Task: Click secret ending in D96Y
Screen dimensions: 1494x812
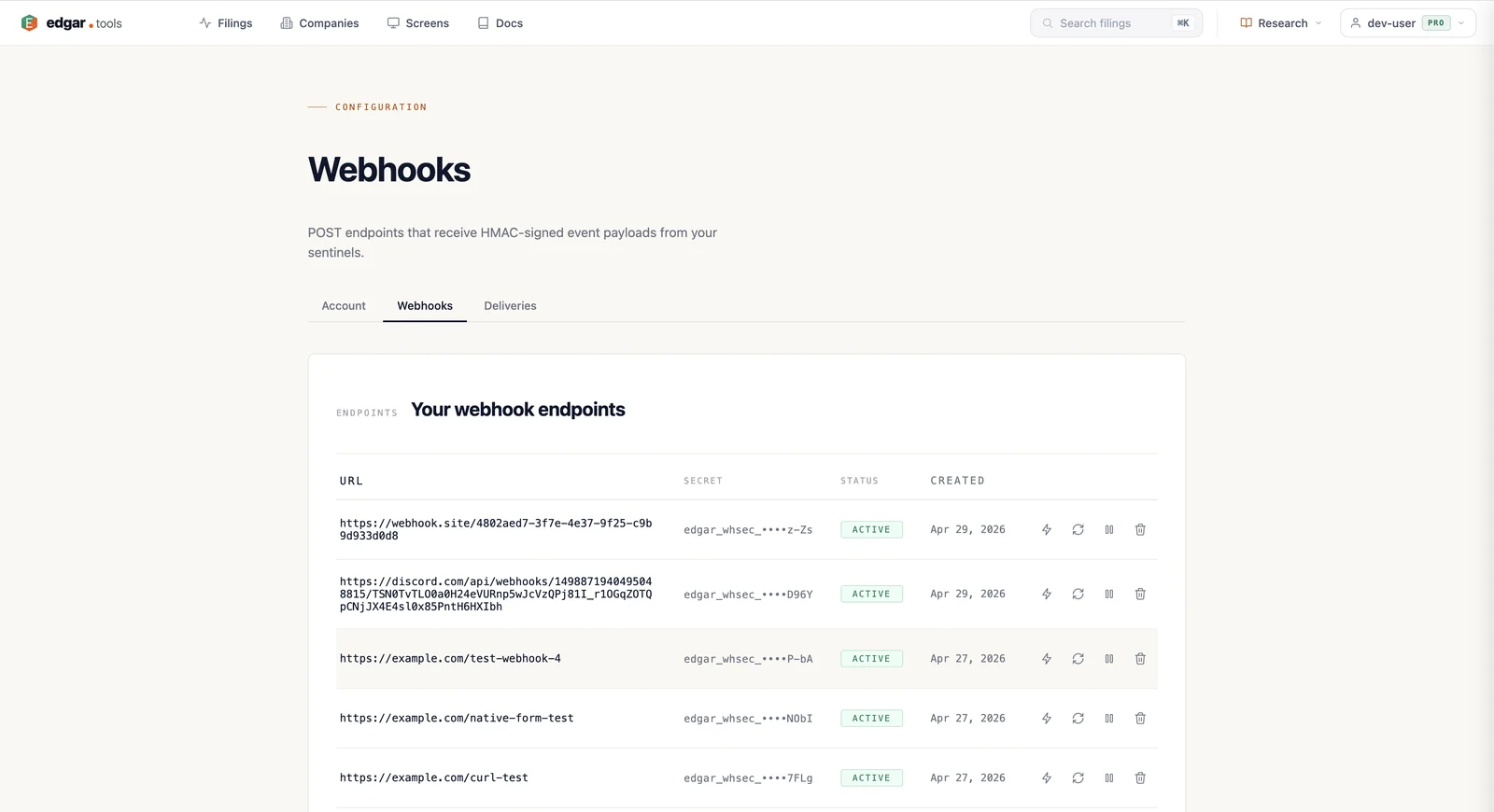Action: (x=748, y=595)
